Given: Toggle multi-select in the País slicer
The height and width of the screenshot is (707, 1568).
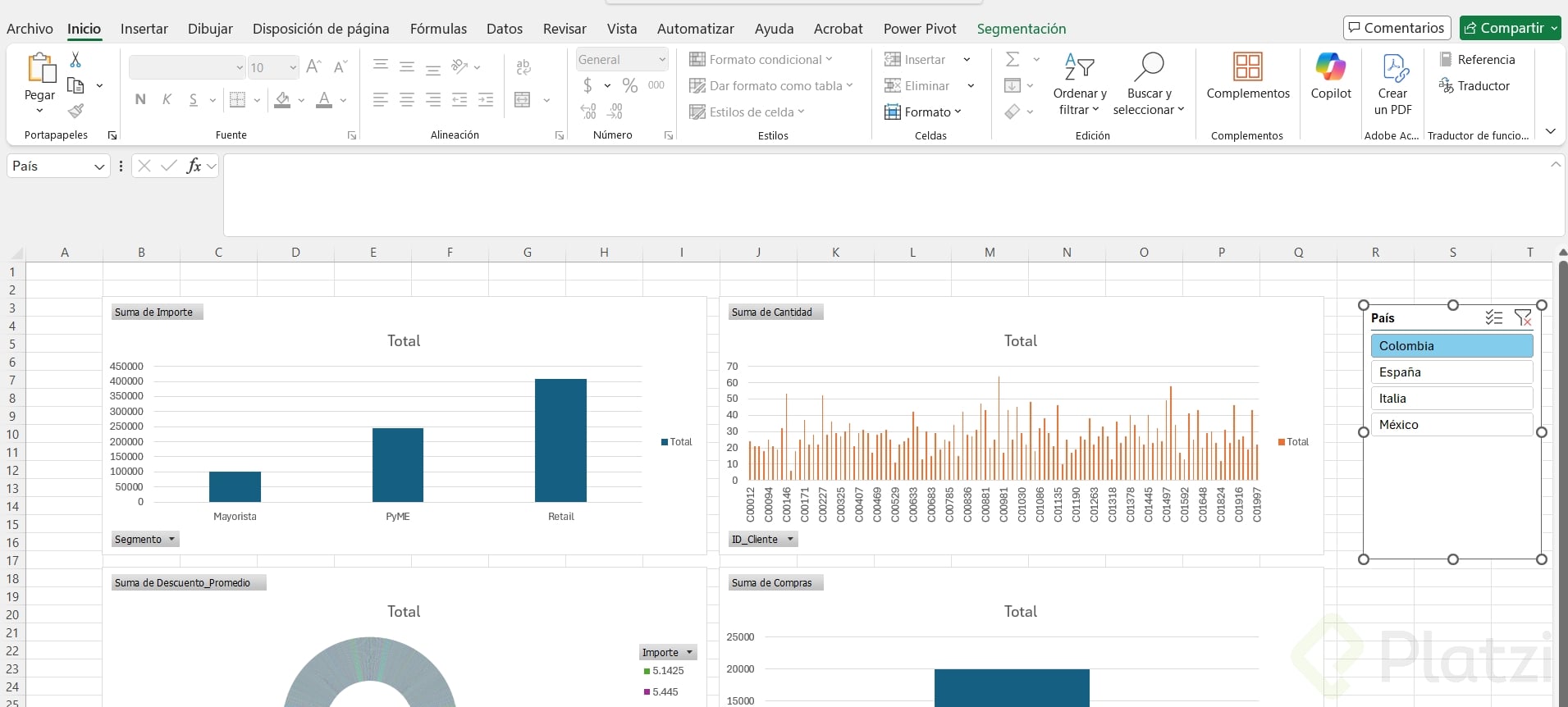Looking at the screenshot, I should pyautogui.click(x=1493, y=317).
